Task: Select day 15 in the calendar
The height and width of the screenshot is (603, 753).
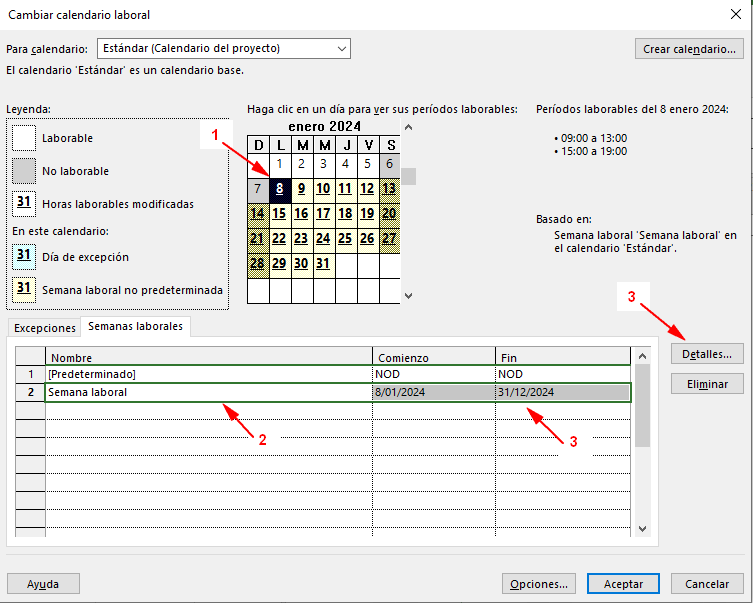Action: point(279,213)
